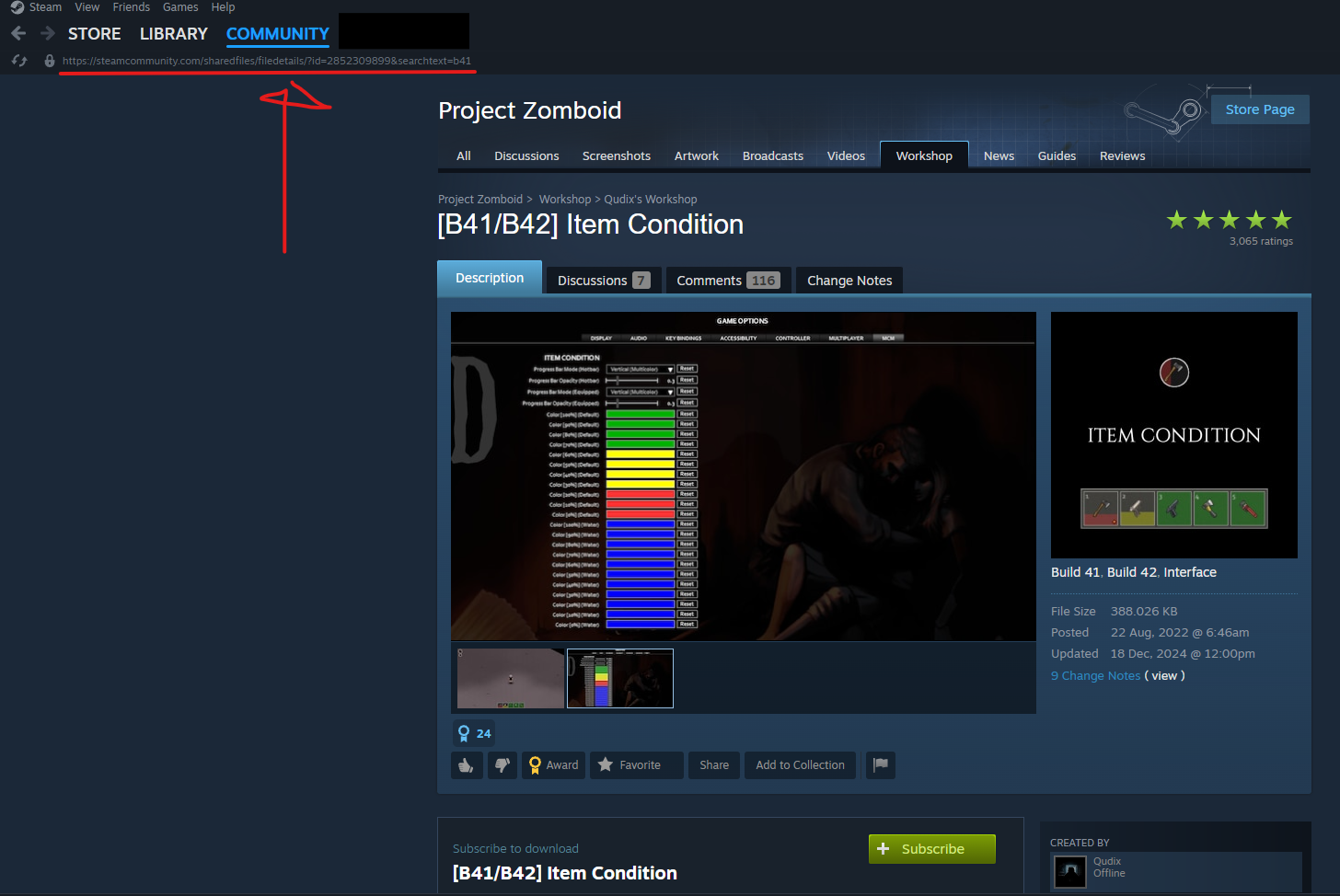This screenshot has width=1340, height=896.
Task: Open the 9 Change Notes link
Action: coord(1095,676)
